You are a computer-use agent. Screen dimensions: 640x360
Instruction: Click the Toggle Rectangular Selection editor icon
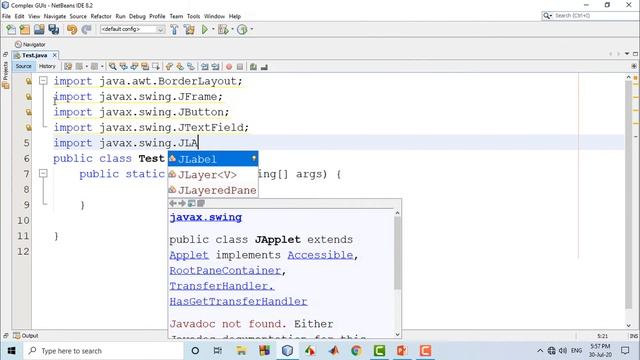[156, 67]
